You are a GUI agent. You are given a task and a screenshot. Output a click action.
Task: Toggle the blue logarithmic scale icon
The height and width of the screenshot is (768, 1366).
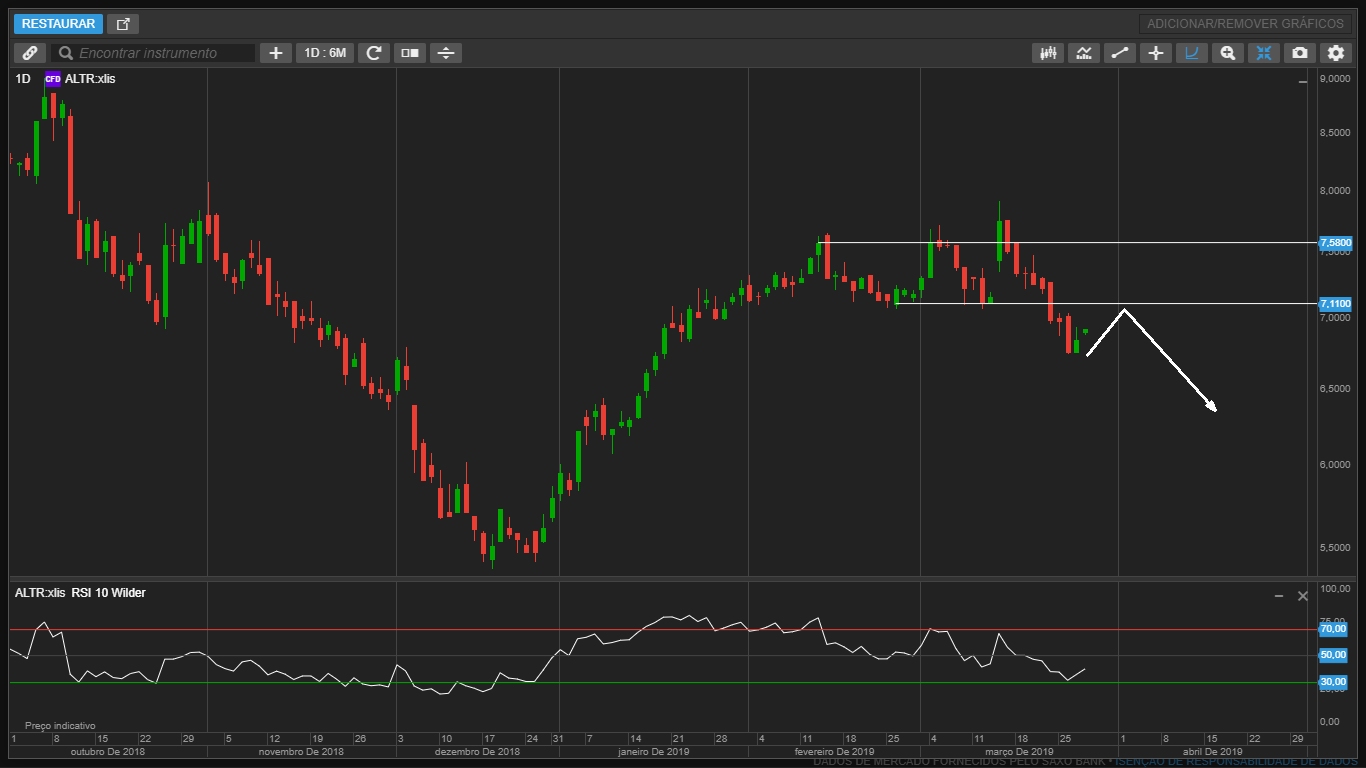1191,53
